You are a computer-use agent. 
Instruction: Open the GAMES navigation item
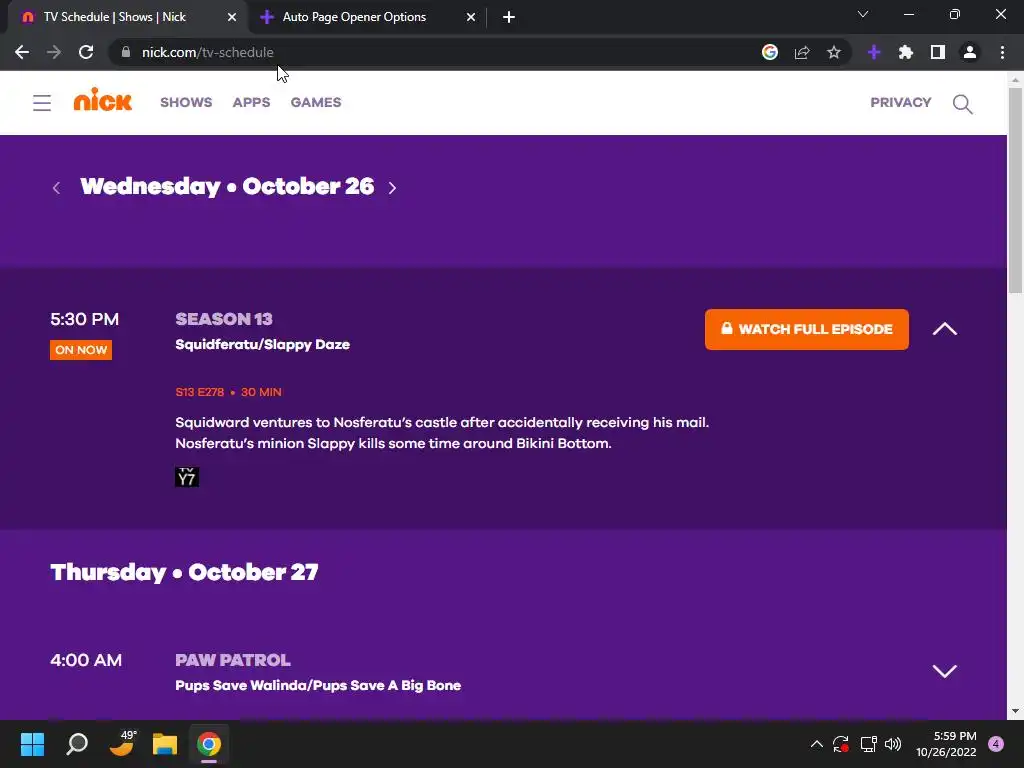[x=316, y=103]
